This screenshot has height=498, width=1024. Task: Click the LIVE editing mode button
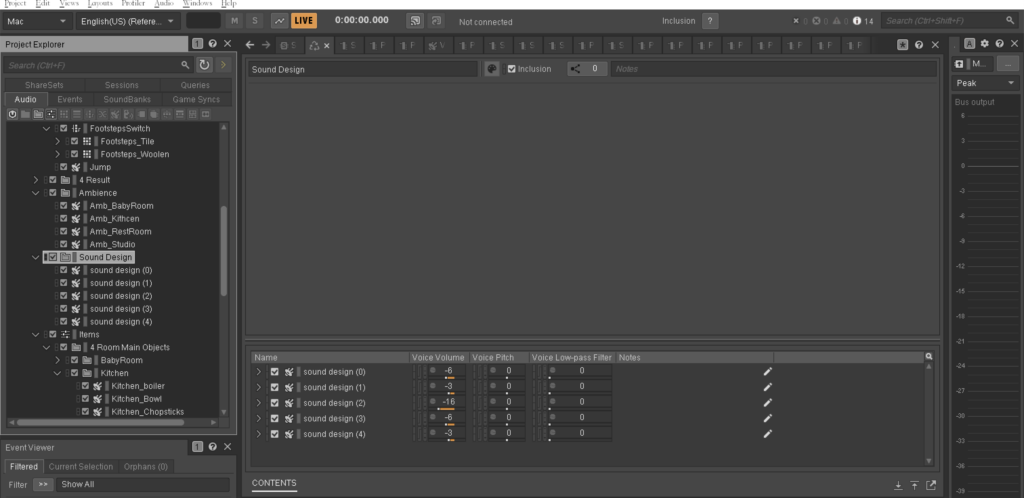(304, 20)
